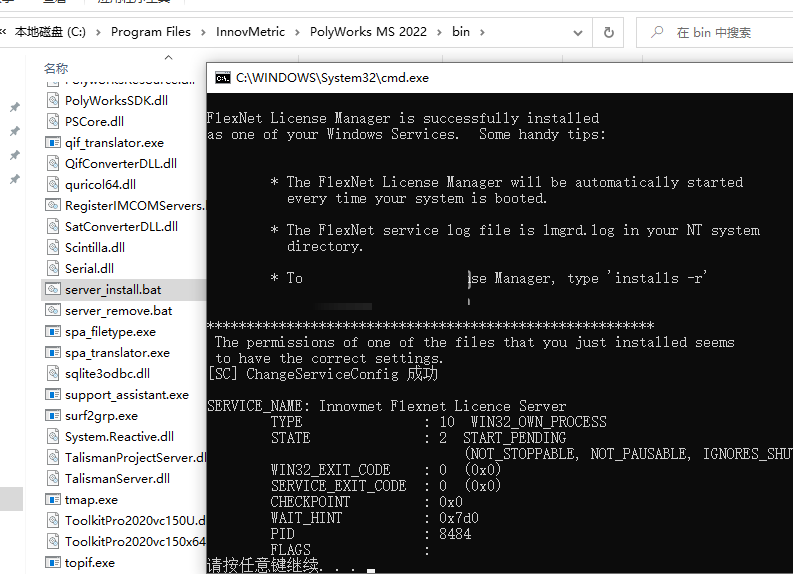
Task: Go to 本地磁盘 (C:) breadcrumb
Action: [50, 32]
